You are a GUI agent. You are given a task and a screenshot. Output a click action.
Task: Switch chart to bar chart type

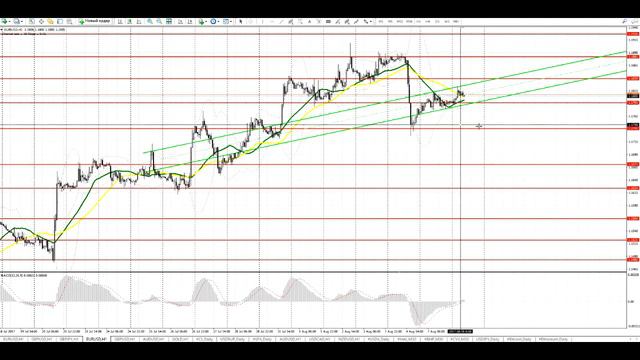pos(120,21)
